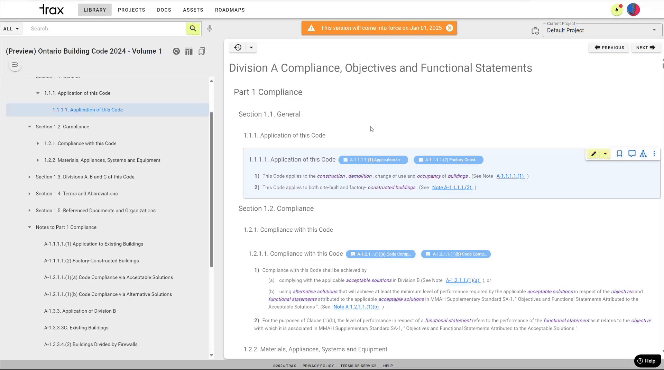Screen dimensions: 664x370
Task: Click the Section 1.2. Compliance heading
Action: pos(276,208)
